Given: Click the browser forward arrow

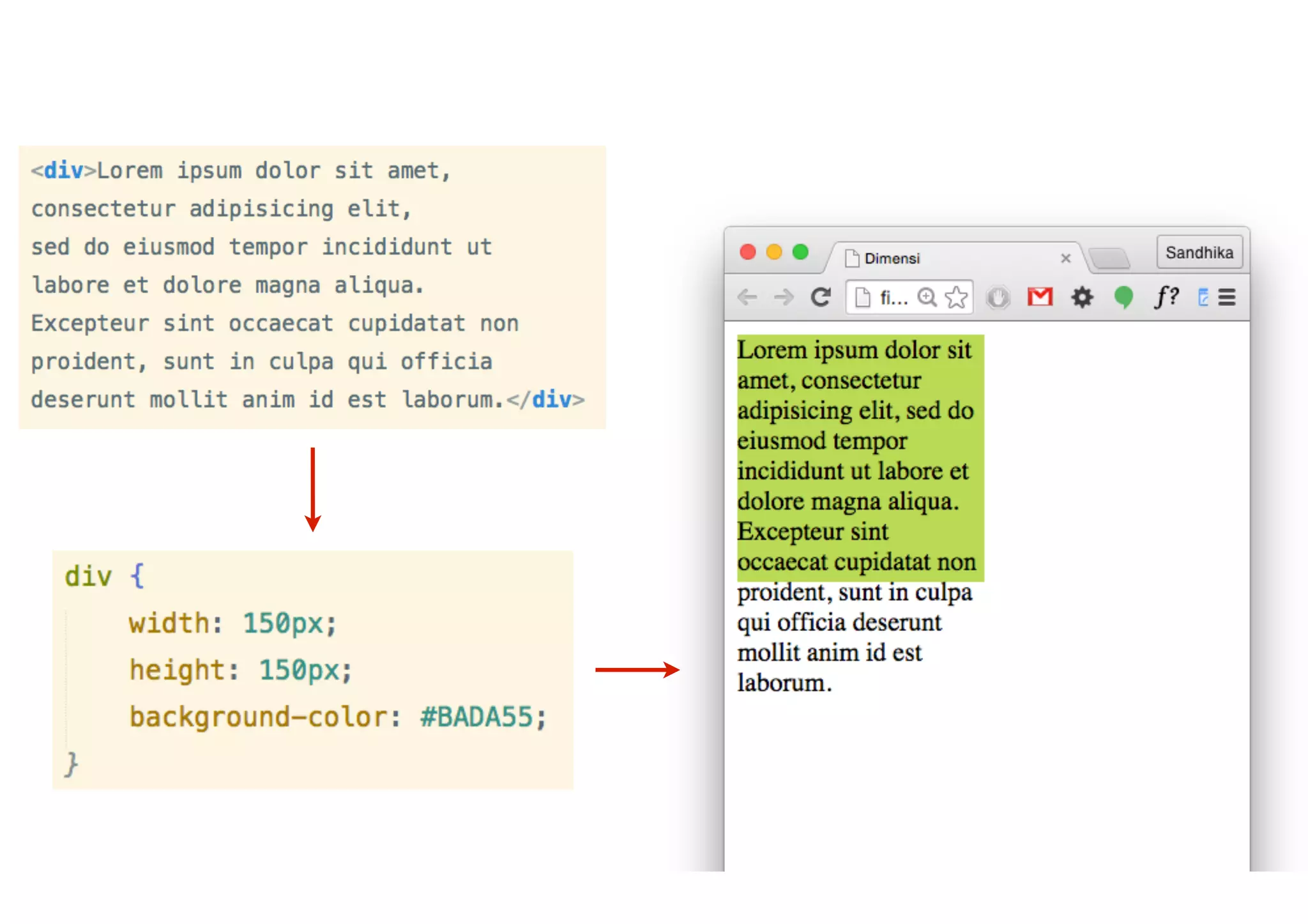Looking at the screenshot, I should (783, 297).
